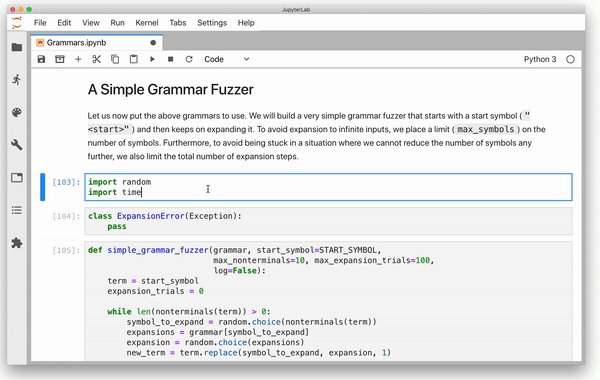
Task: Click the [105]: execution prompt
Action: point(67,250)
